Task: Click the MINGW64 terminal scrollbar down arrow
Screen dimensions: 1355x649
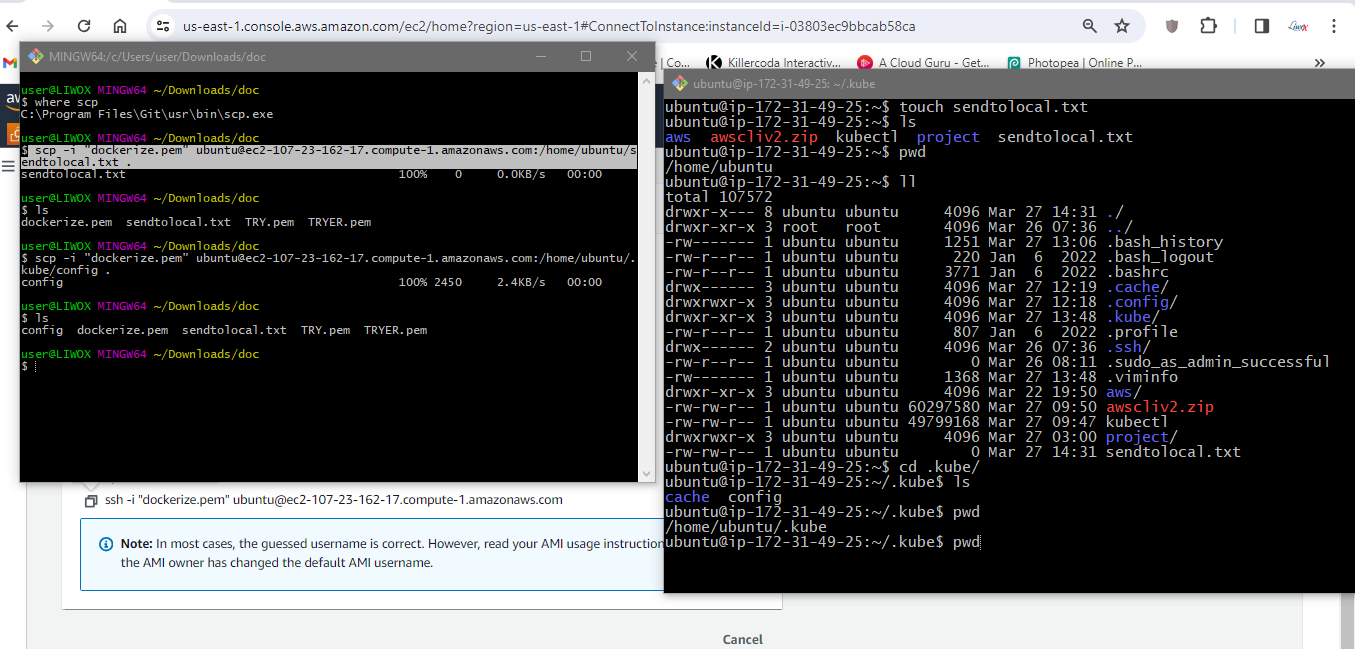Action: (x=646, y=473)
